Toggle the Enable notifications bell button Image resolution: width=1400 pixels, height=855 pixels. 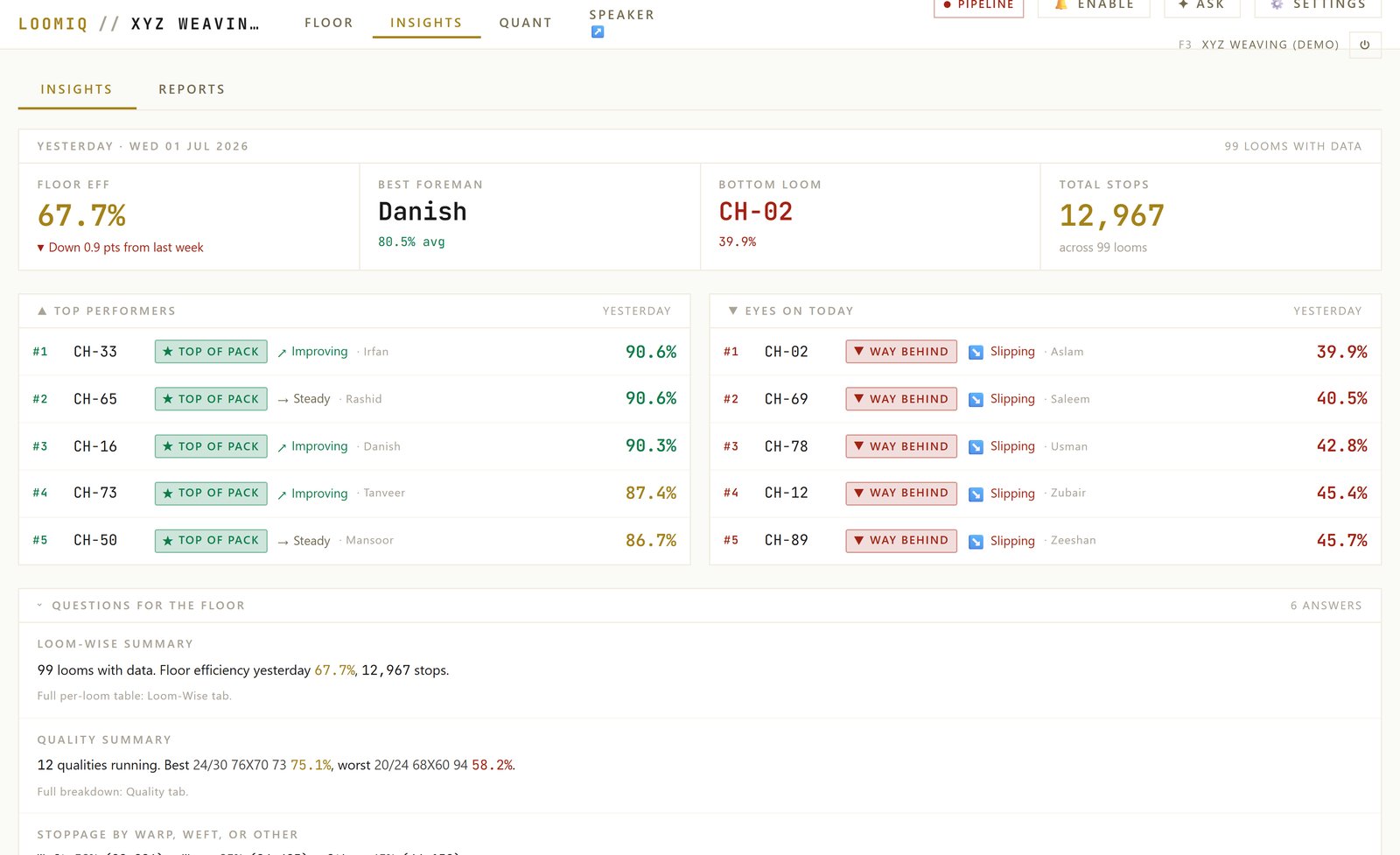[1094, 6]
